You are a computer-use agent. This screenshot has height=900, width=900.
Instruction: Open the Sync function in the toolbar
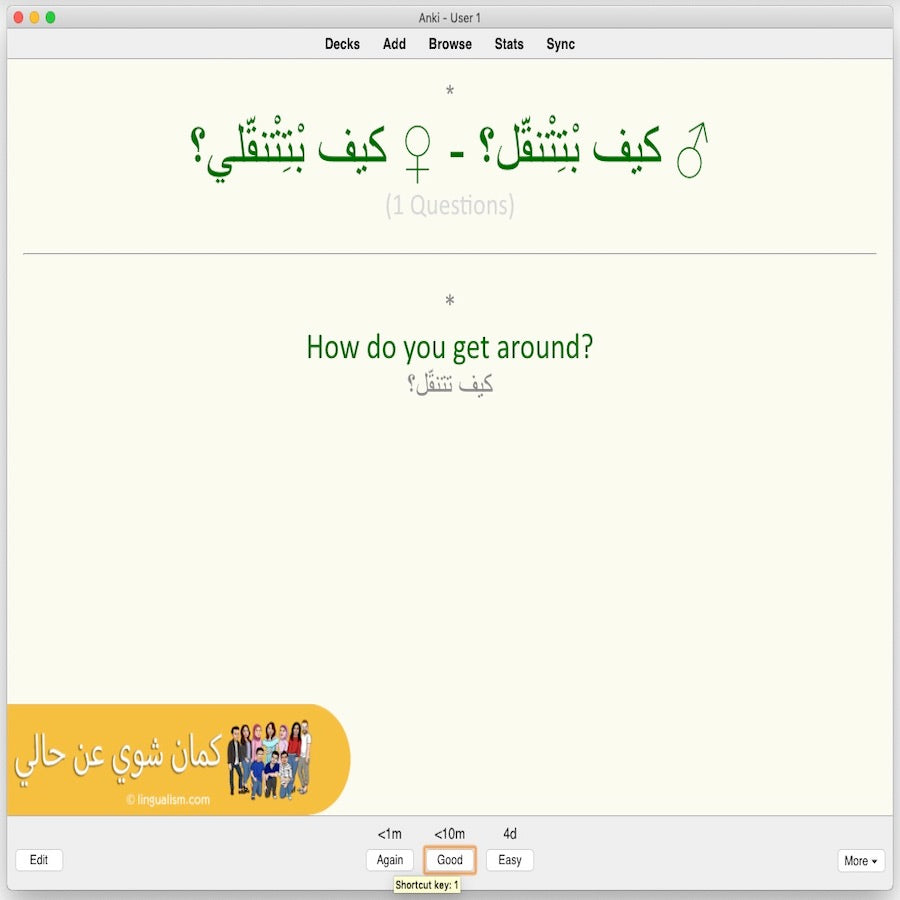tap(560, 44)
